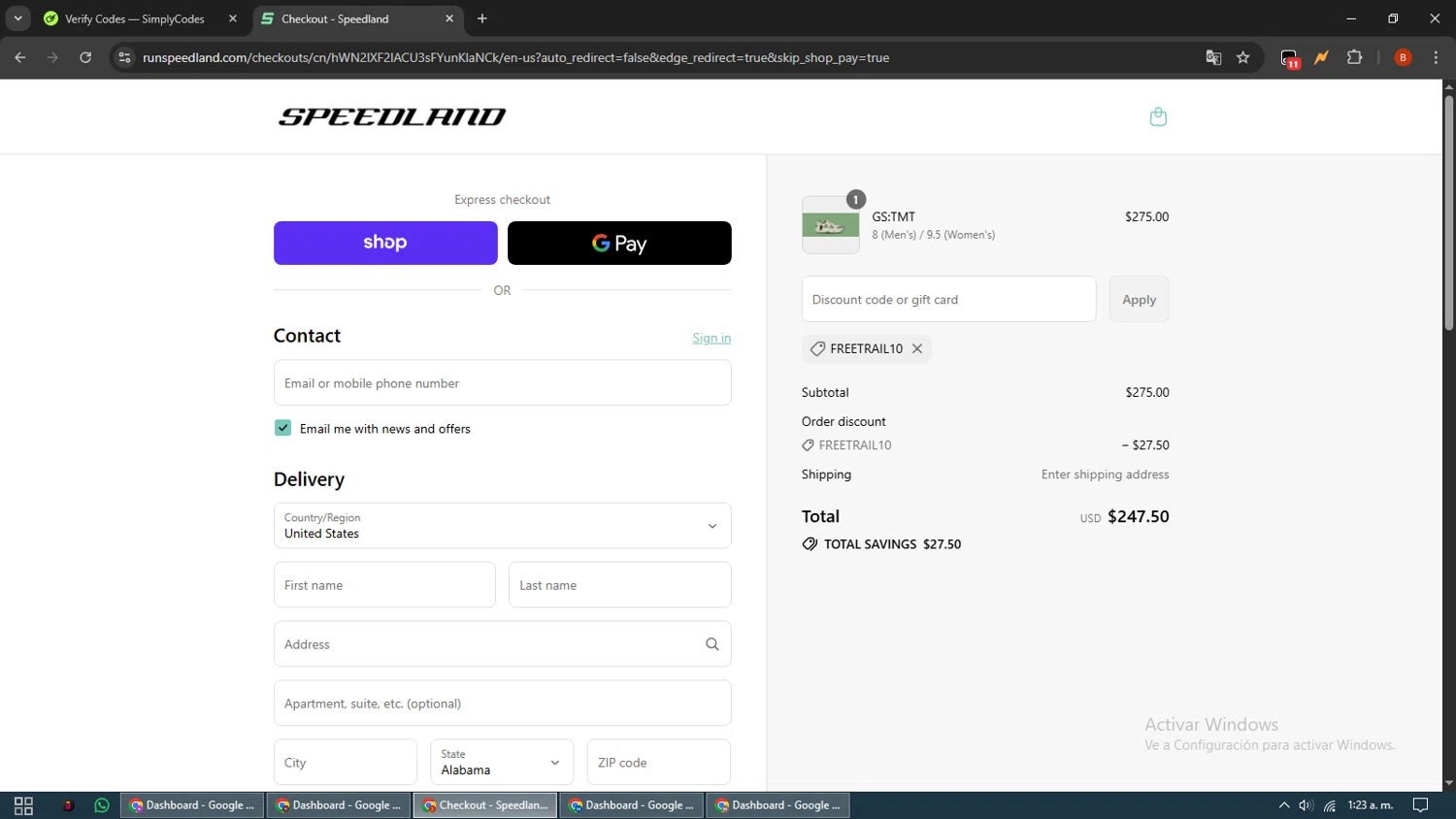
Task: Pay using the G Pay button
Action: pyautogui.click(x=619, y=243)
